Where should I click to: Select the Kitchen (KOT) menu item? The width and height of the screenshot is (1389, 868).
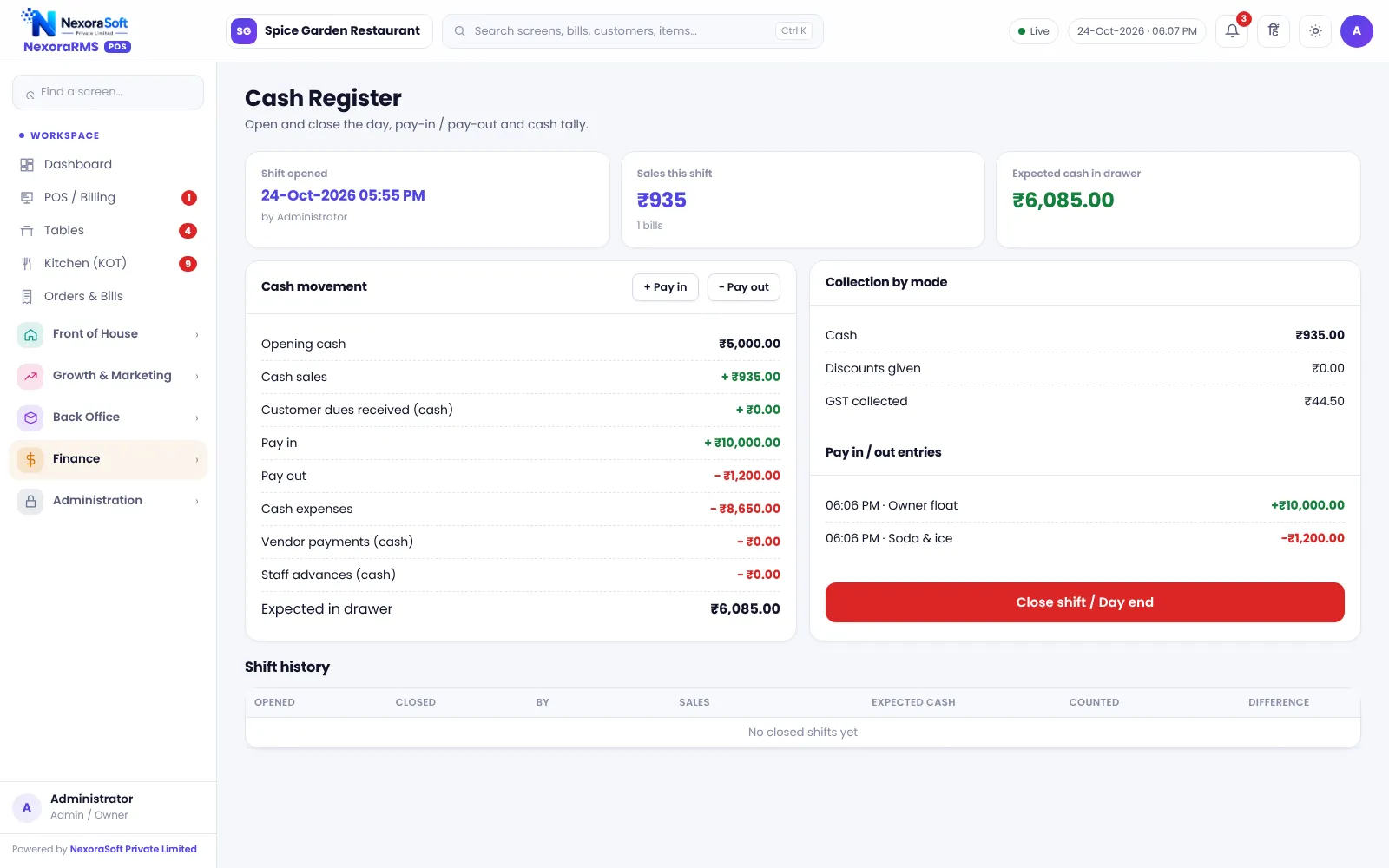[x=108, y=264]
